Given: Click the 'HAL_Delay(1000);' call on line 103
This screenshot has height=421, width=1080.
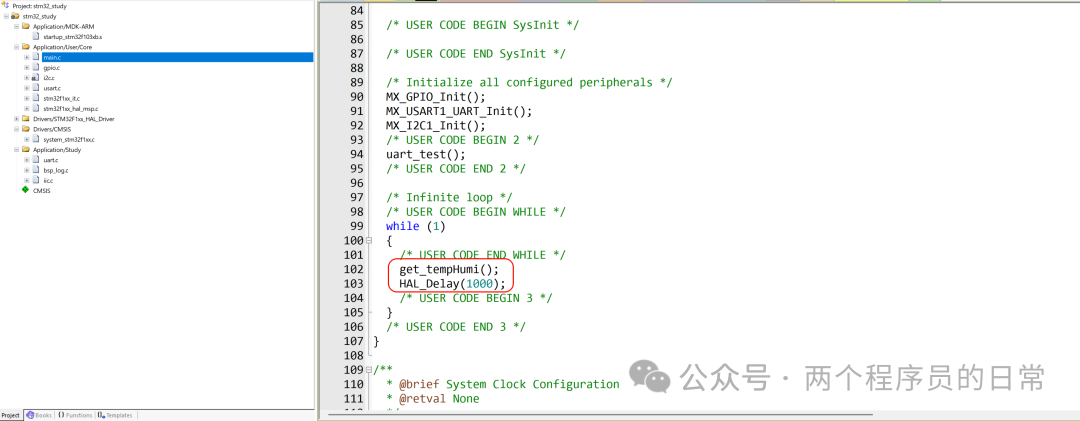Looking at the screenshot, I should coord(452,284).
